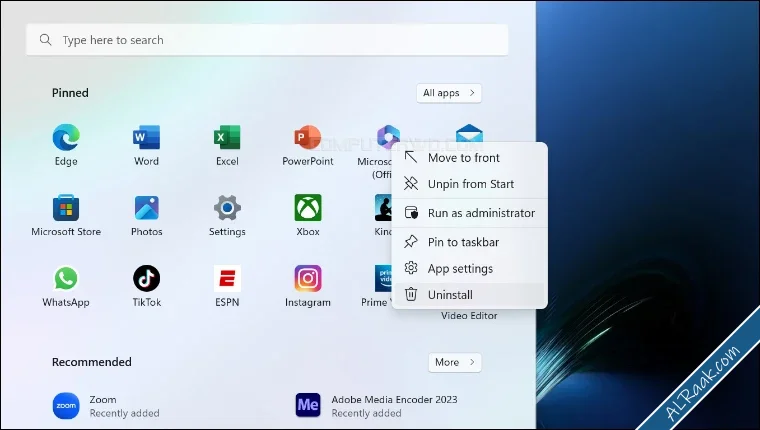Select Unpin from Start

(x=469, y=184)
